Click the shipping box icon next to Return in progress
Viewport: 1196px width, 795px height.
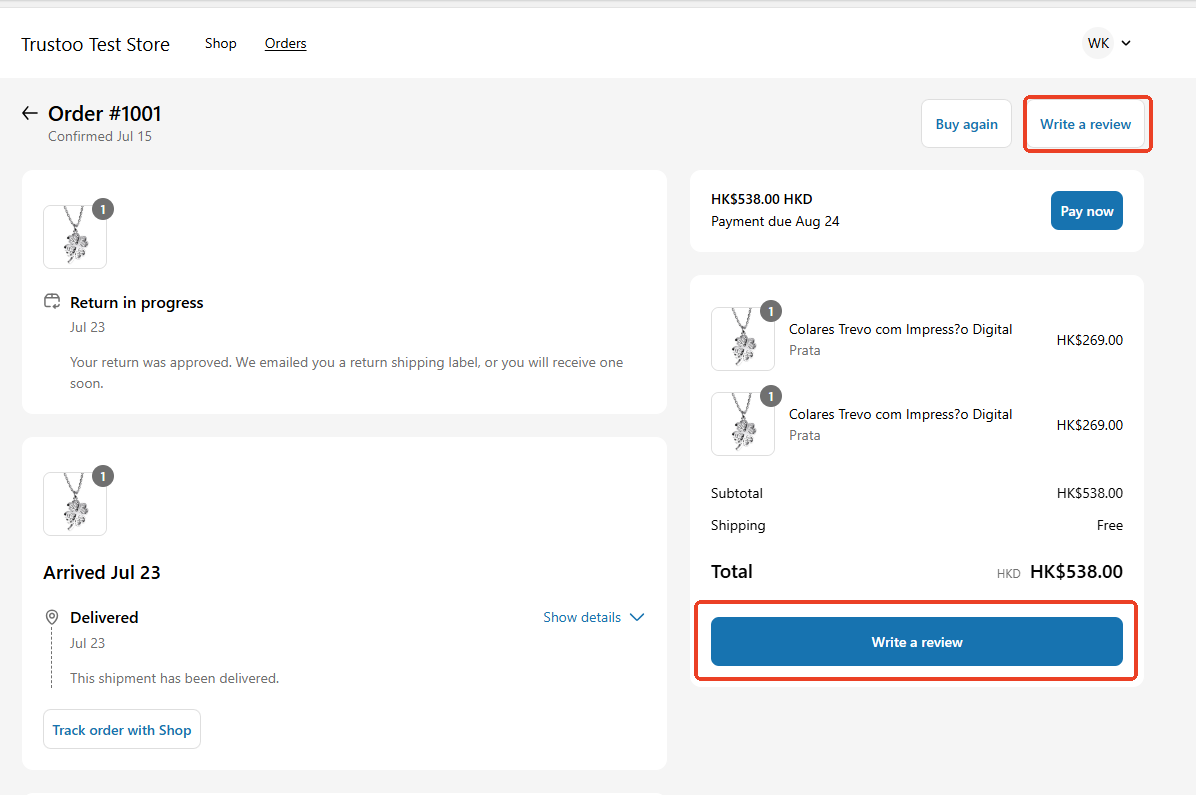click(51, 300)
